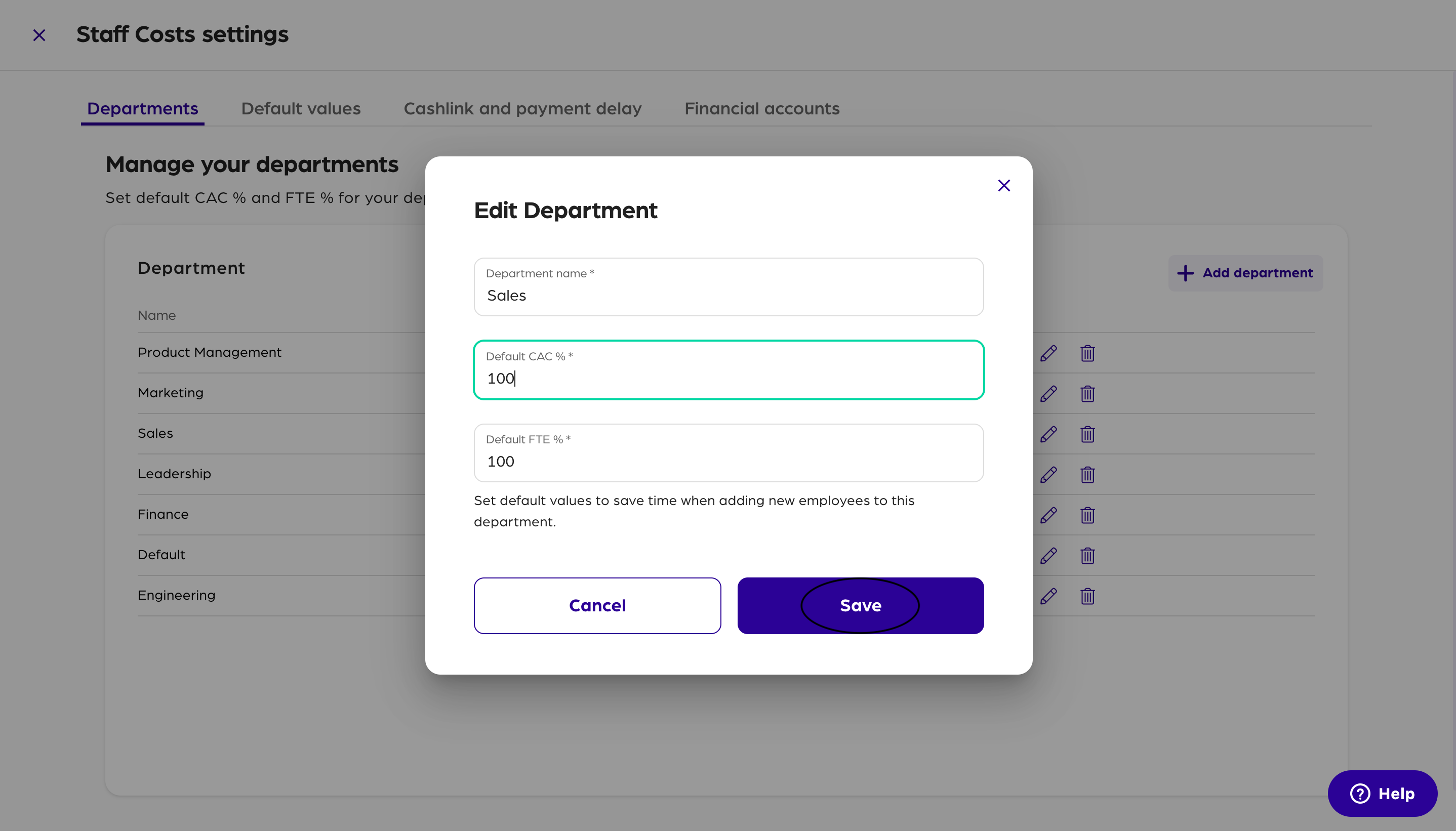
Task: Open the Default values tab
Action: click(x=301, y=108)
